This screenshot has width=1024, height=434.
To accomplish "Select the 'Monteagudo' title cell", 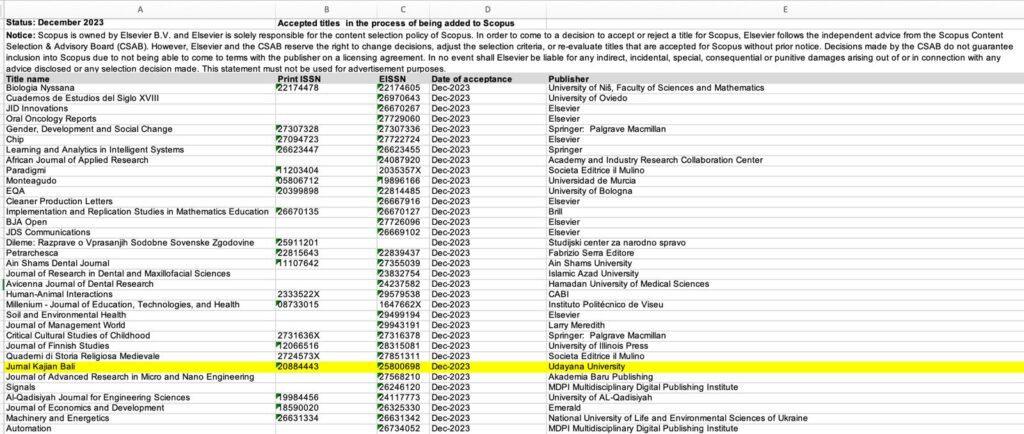I will tap(140, 181).
